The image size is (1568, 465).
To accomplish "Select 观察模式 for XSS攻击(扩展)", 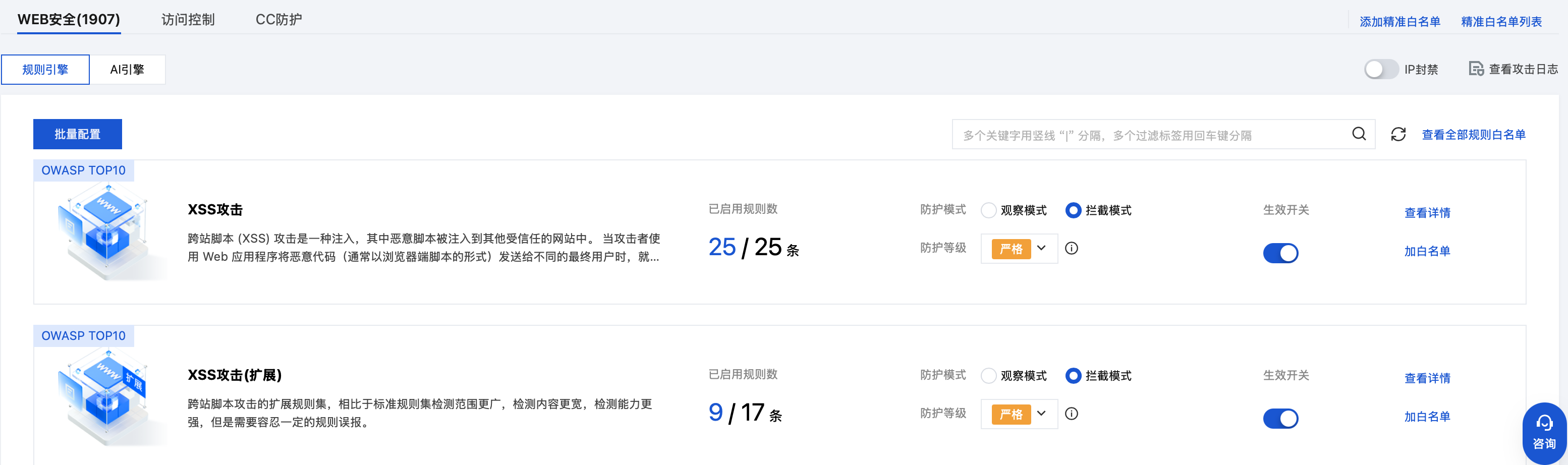I will 989,376.
